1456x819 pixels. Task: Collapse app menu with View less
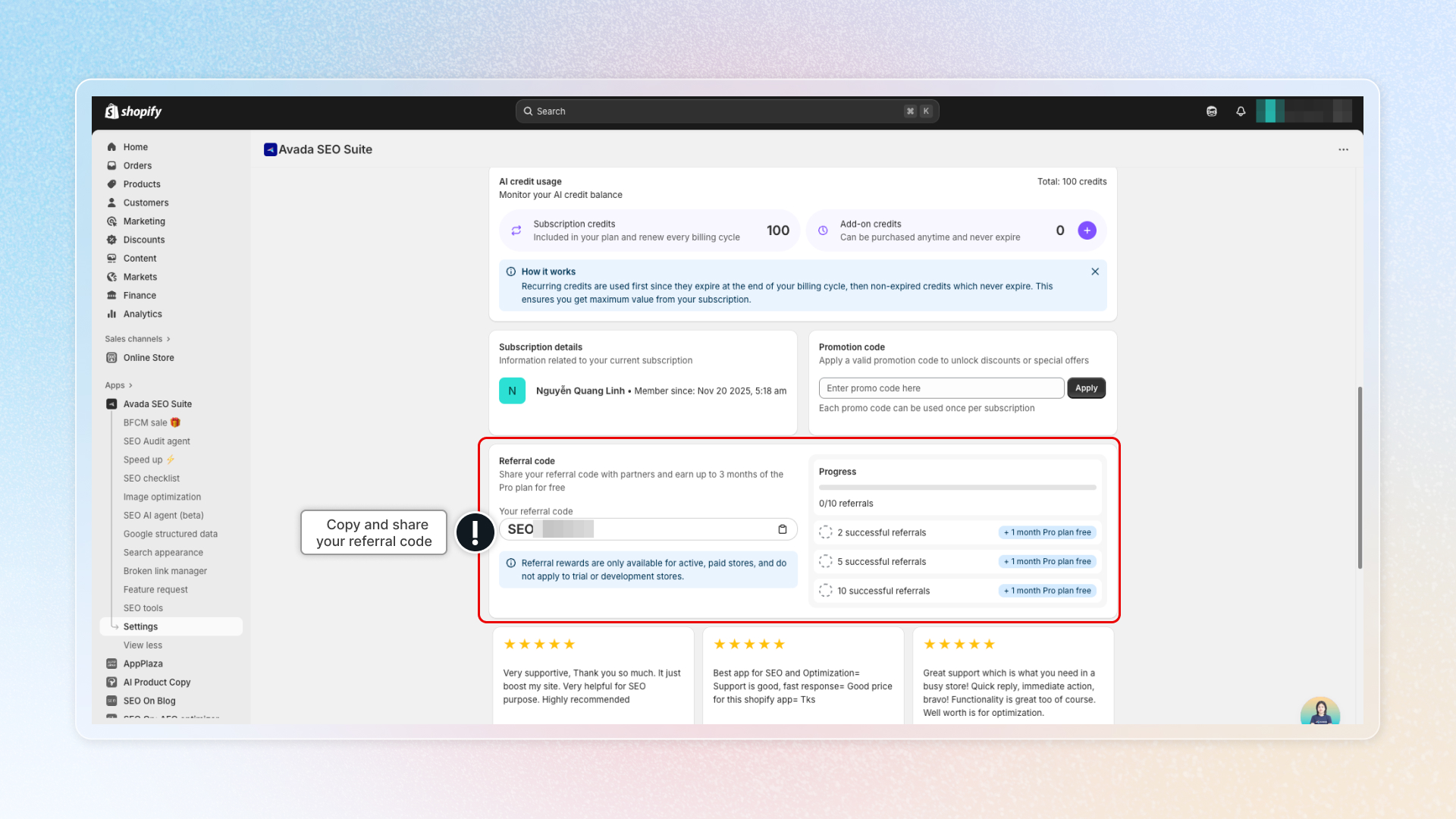tap(143, 645)
